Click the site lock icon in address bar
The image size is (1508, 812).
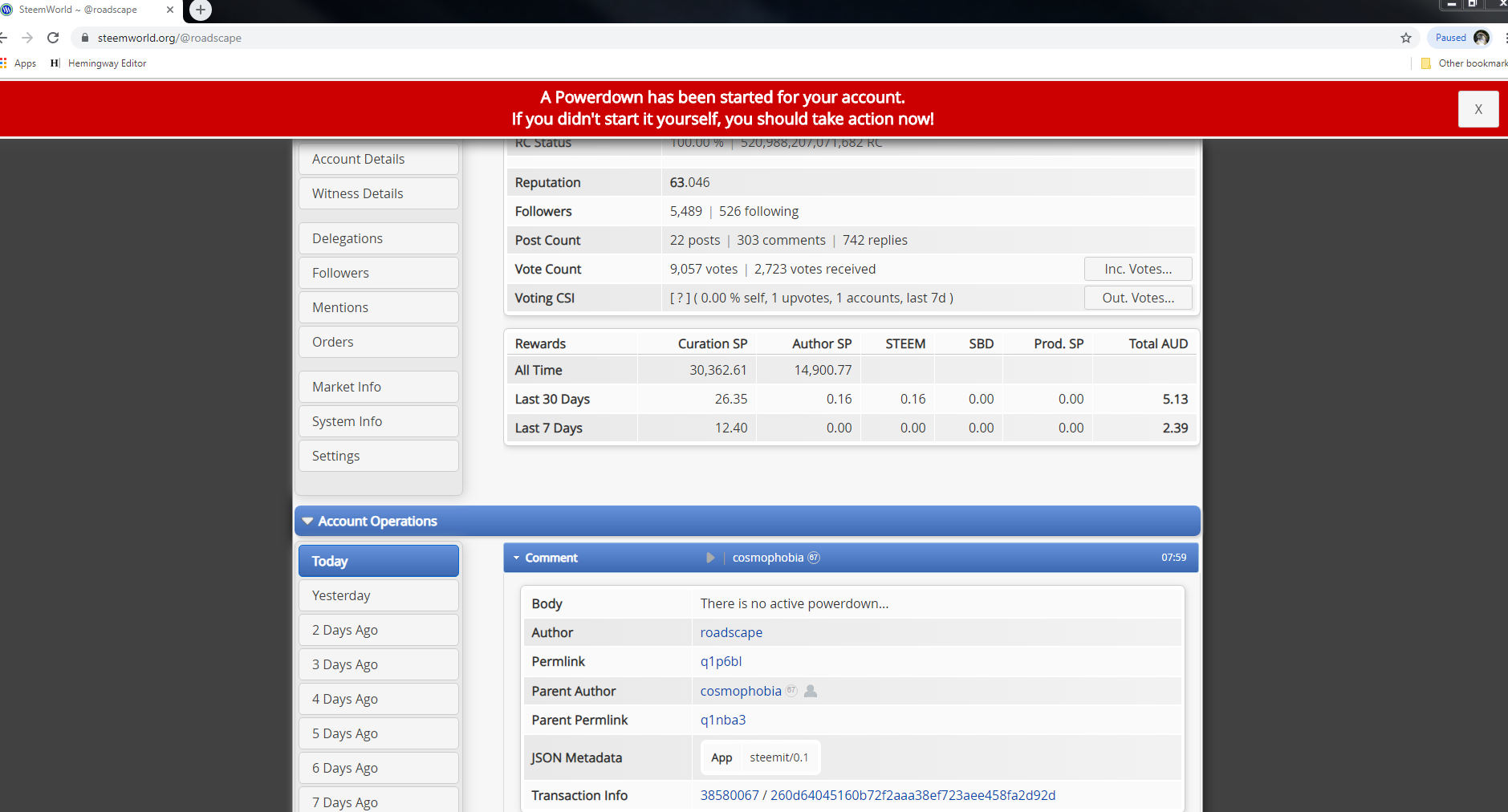[85, 38]
